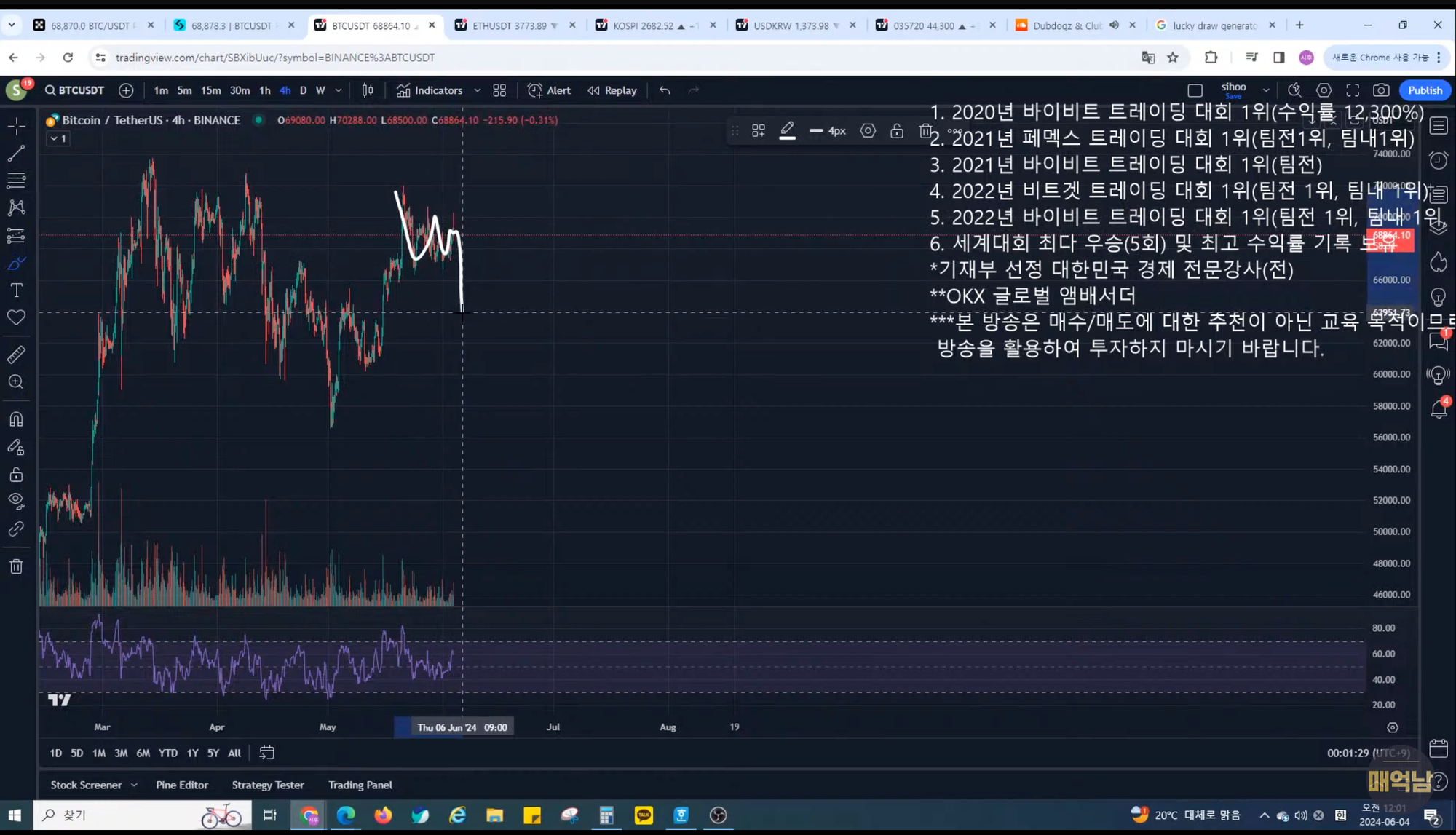Open the sihoo layout dropdown arrow
This screenshot has width=1456, height=835.
click(x=1266, y=90)
